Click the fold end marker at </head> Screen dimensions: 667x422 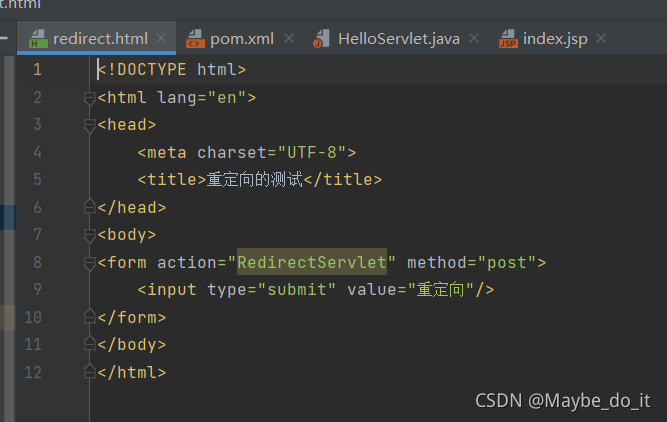pos(89,206)
